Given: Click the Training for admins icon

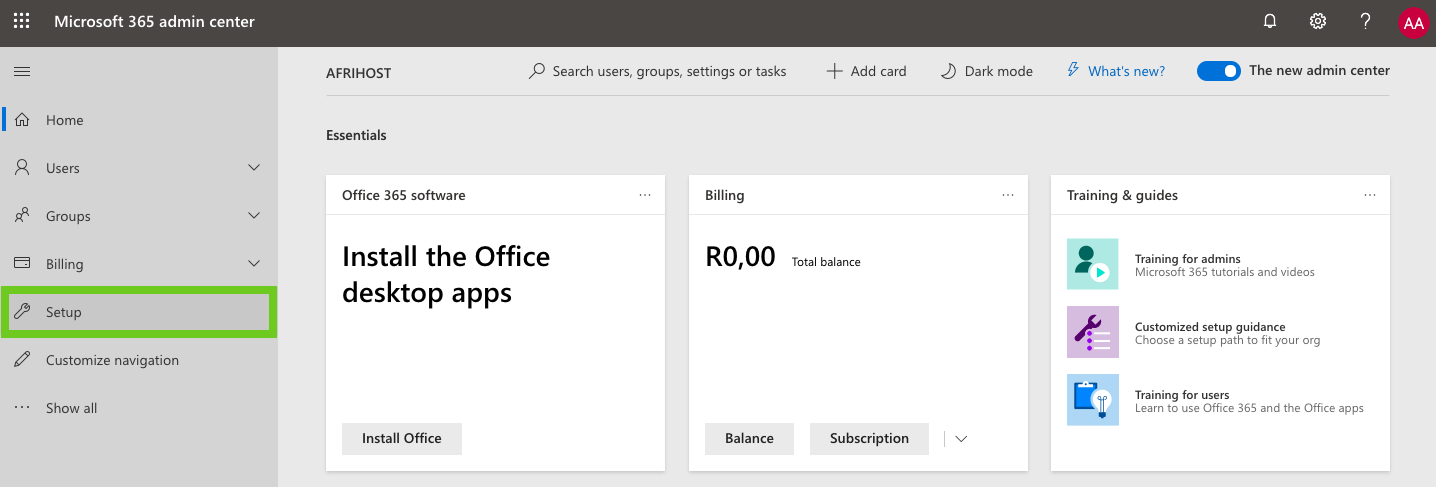Looking at the screenshot, I should (1092, 264).
